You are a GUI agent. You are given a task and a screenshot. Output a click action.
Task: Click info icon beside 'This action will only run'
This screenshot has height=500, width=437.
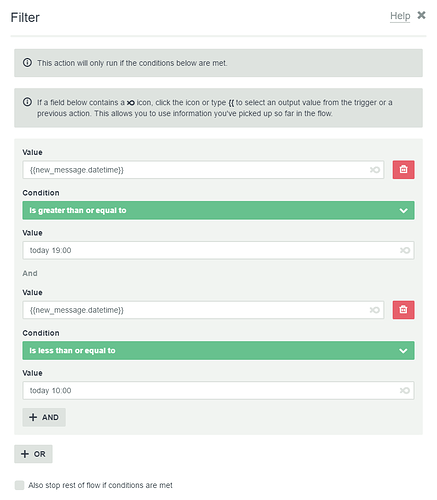click(x=27, y=63)
